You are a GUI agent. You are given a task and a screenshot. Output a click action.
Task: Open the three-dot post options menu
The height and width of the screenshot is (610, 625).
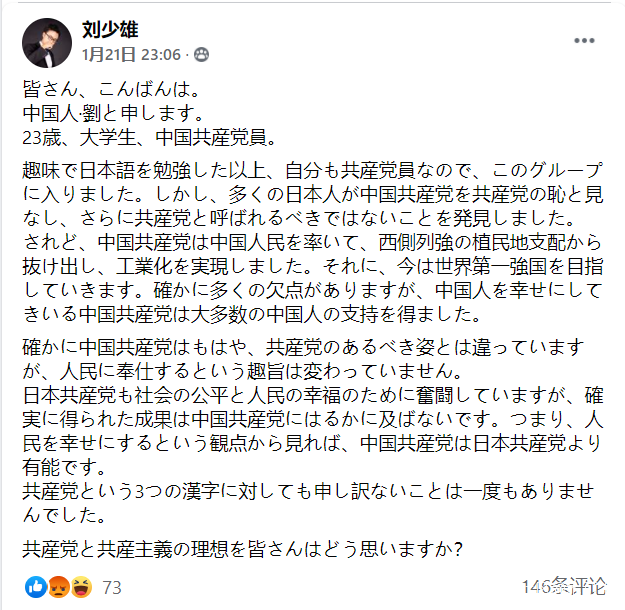[x=584, y=41]
